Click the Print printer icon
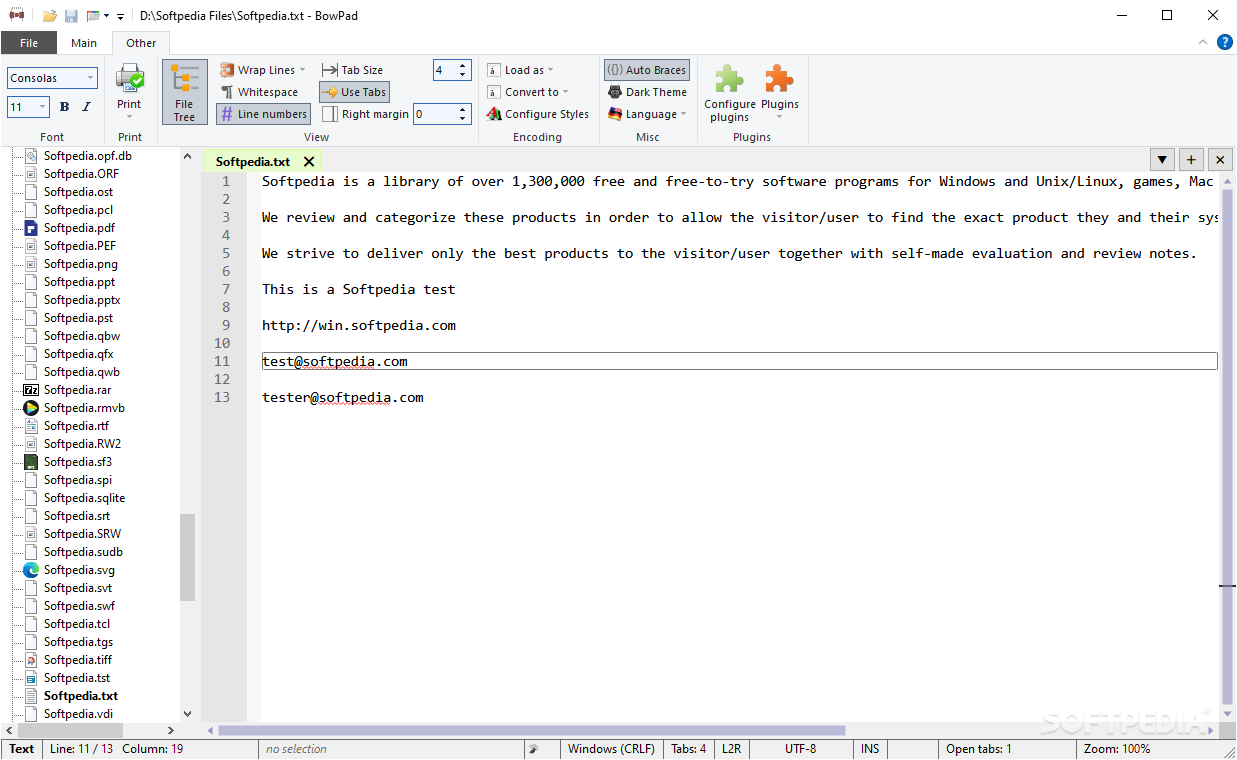1237x760 pixels. [129, 79]
